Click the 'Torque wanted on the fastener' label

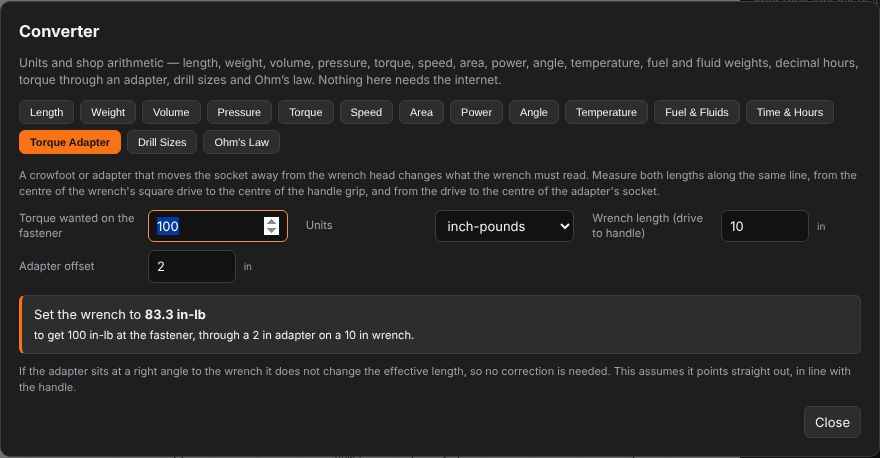(x=77, y=226)
